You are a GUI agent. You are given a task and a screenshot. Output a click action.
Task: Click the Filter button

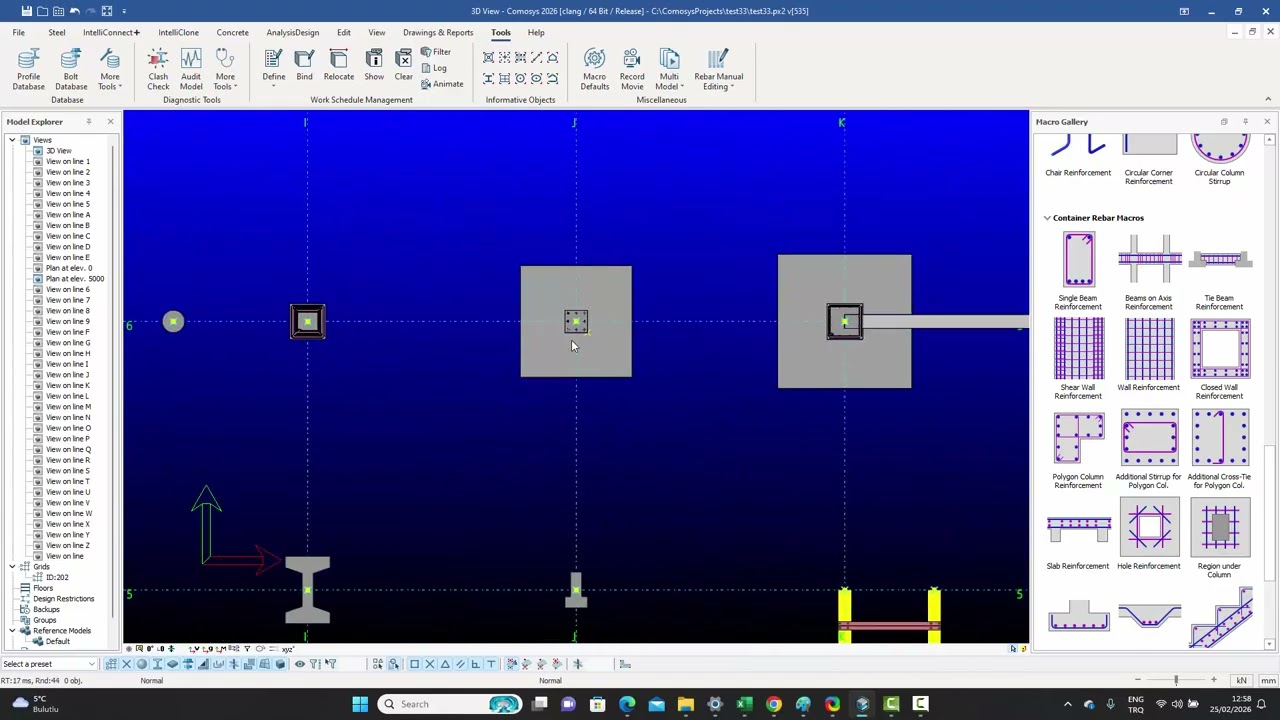pos(436,52)
